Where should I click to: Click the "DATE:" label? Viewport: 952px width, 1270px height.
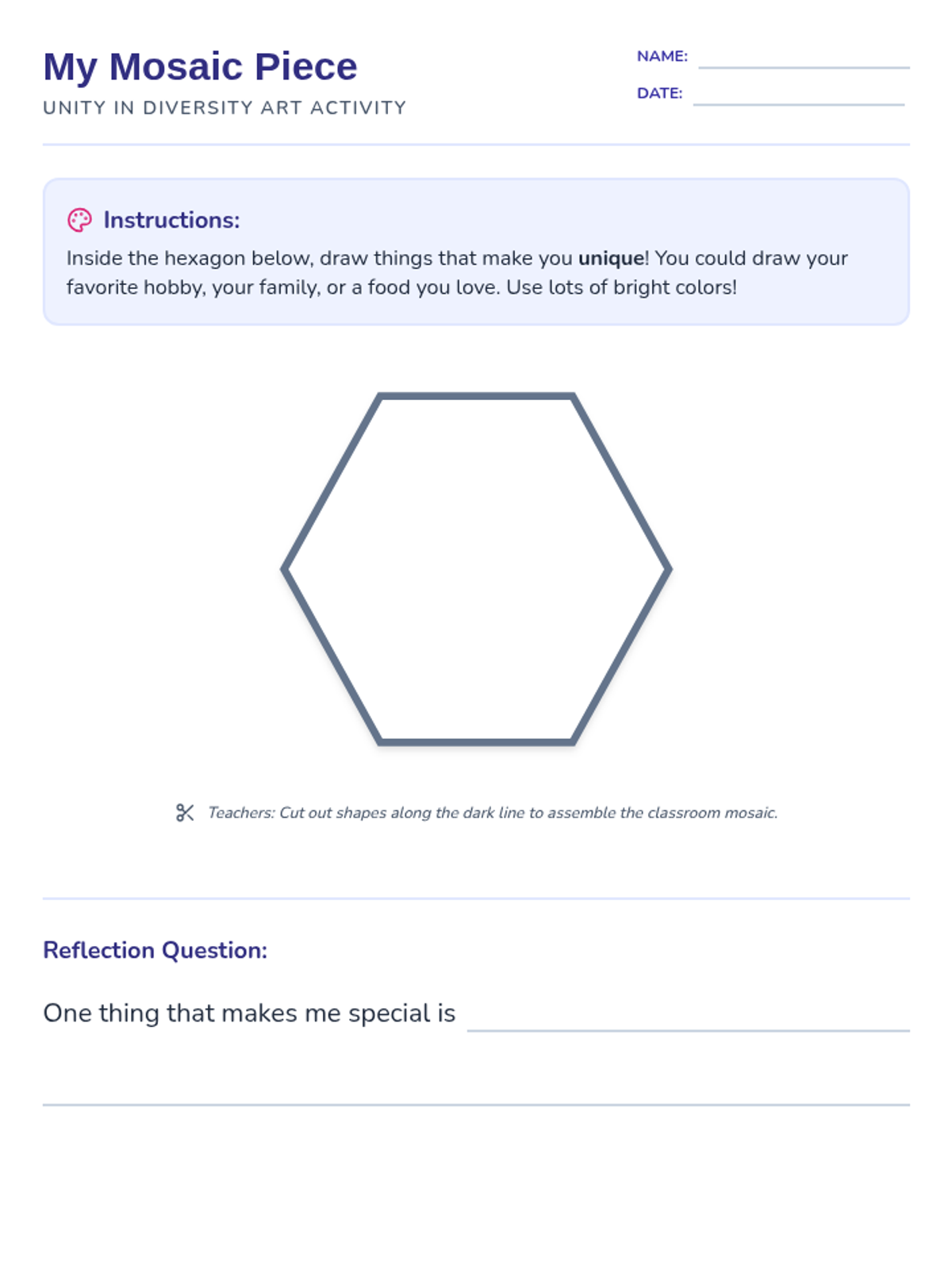pyautogui.click(x=659, y=93)
